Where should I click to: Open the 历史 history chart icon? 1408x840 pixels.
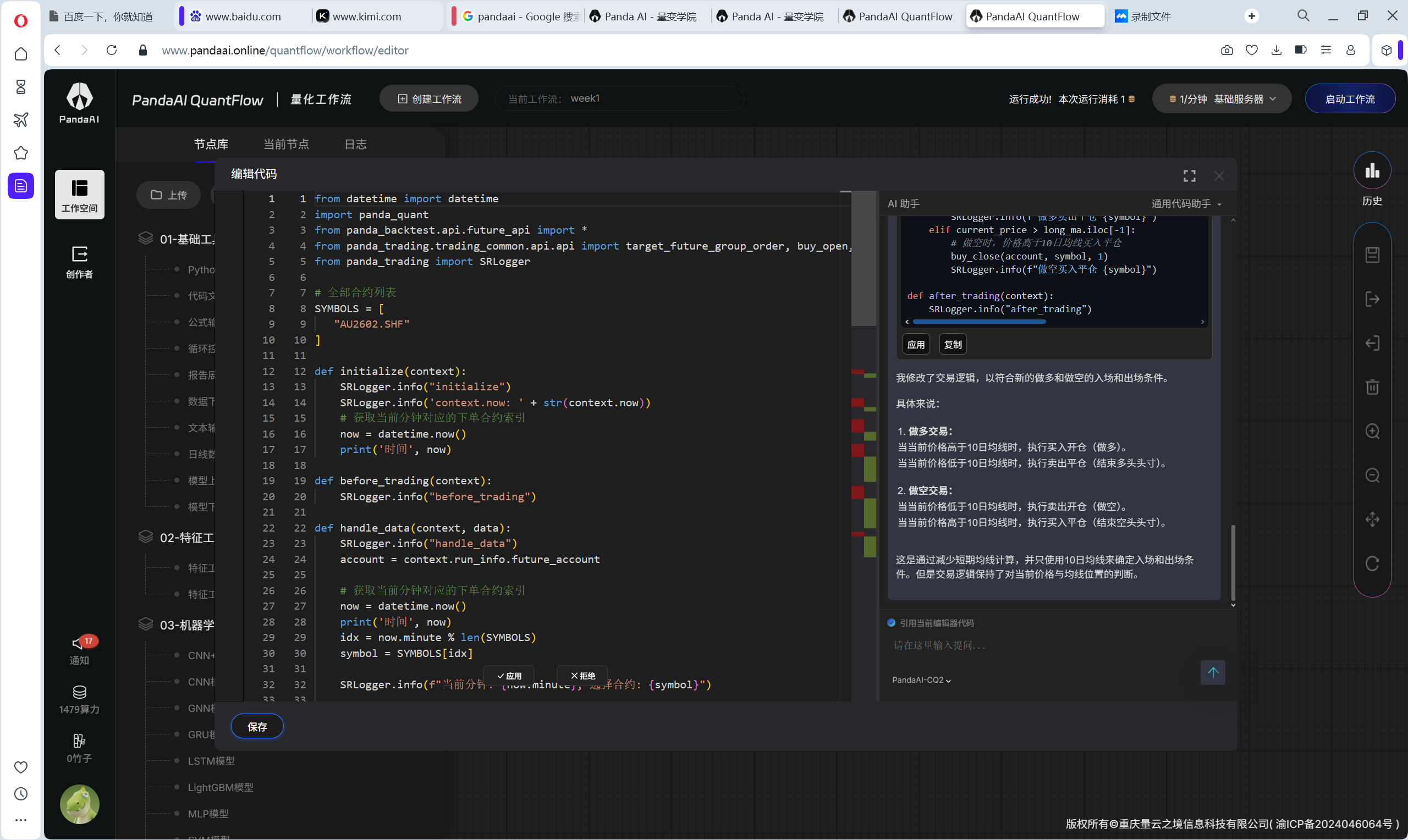point(1372,170)
